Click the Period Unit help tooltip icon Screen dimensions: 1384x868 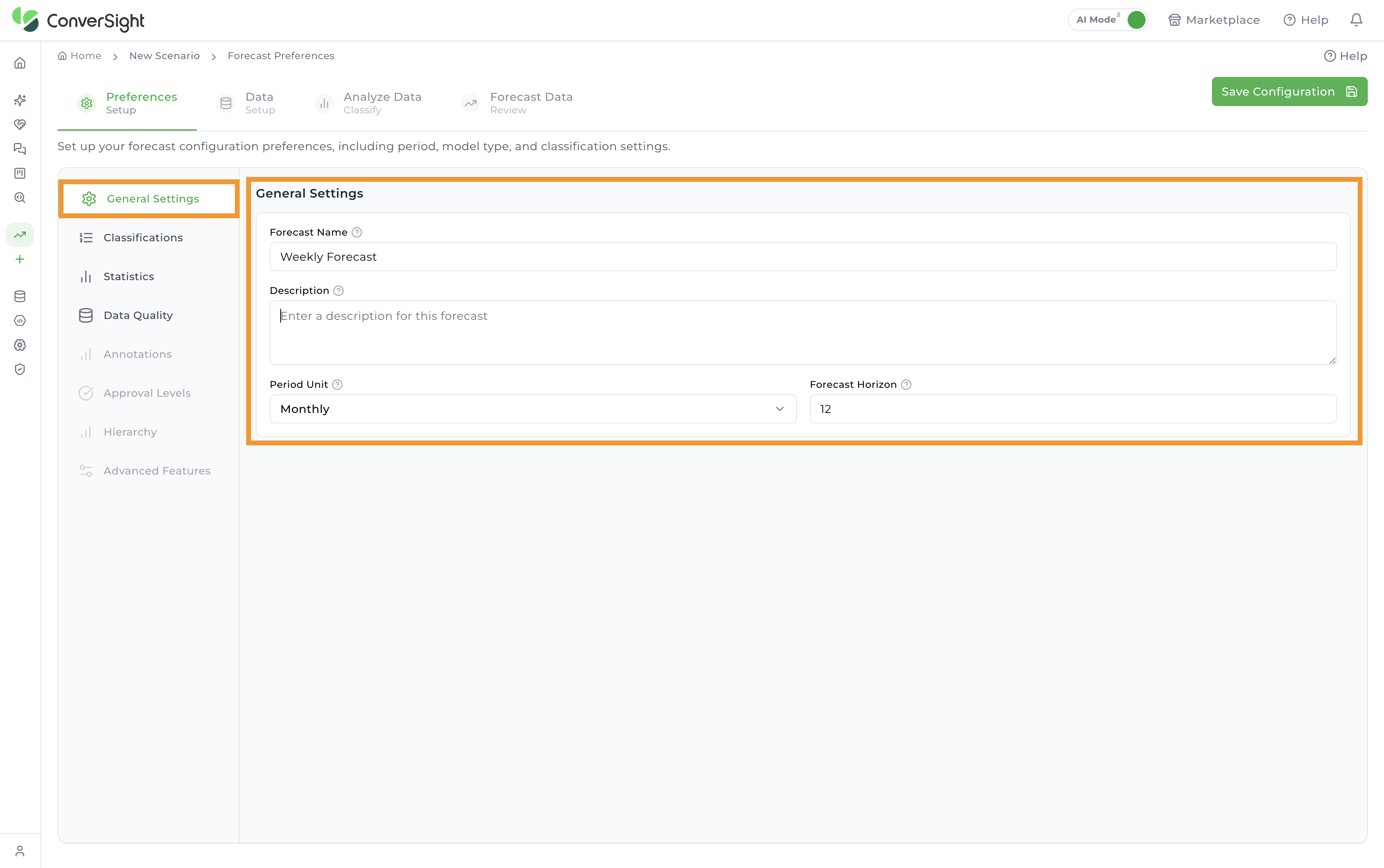tap(338, 385)
